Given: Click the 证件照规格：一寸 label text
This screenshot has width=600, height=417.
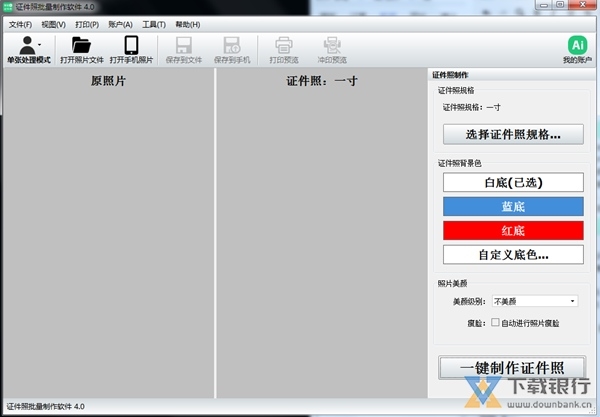Looking at the screenshot, I should click(471, 108).
